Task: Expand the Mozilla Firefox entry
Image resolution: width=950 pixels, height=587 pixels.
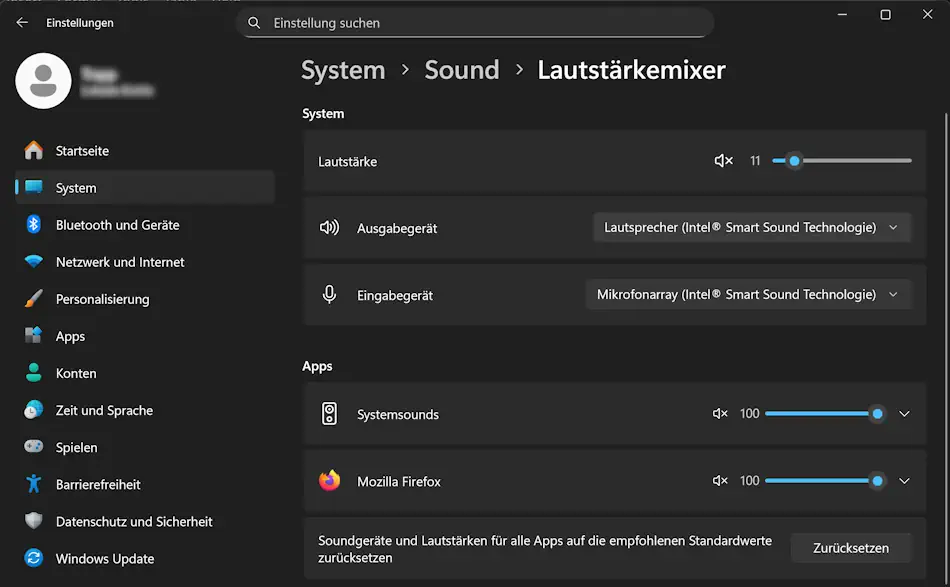Action: pos(903,480)
